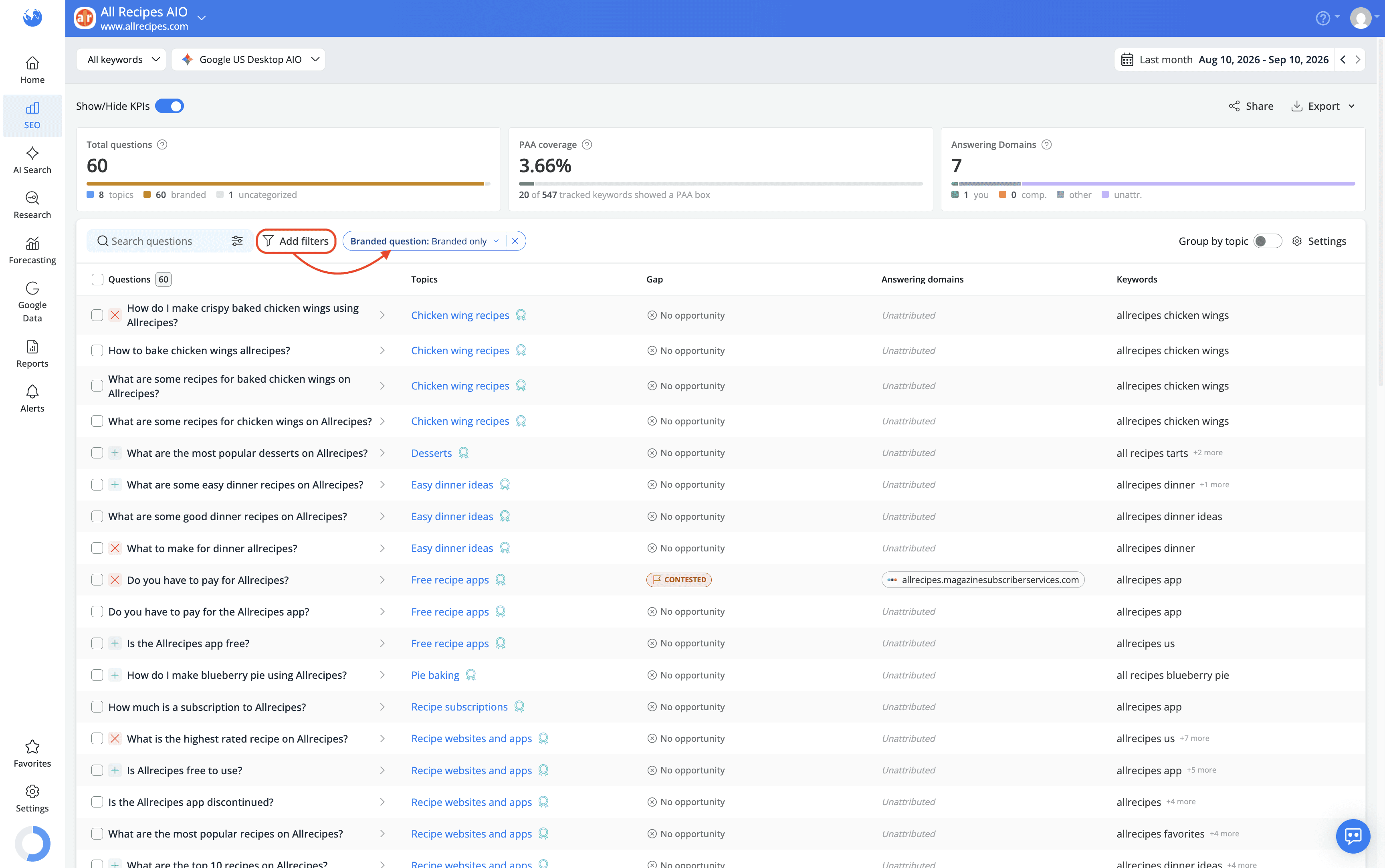Enable the Group by topic switch
This screenshot has height=868, width=1385.
pyautogui.click(x=1267, y=241)
